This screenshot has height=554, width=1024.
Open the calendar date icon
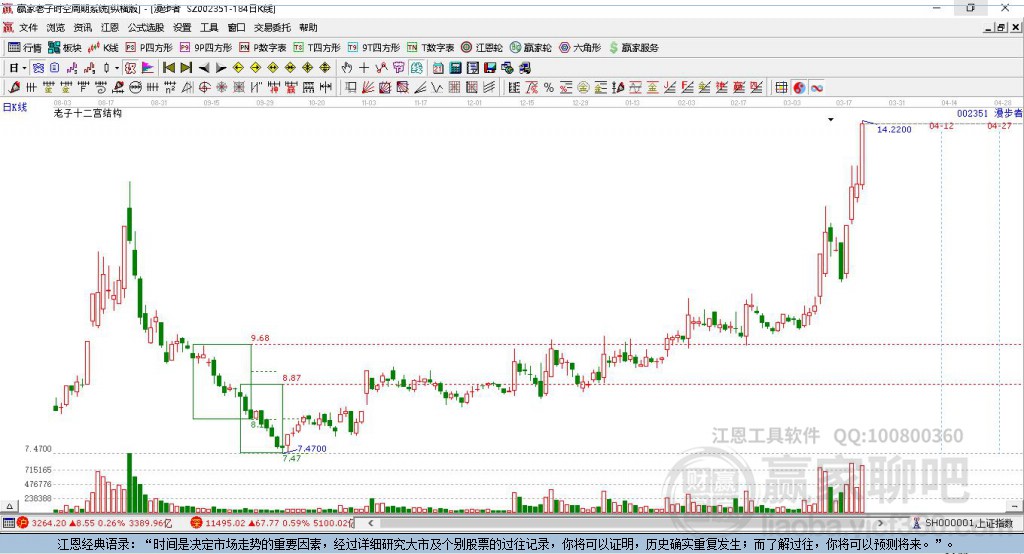(438, 68)
